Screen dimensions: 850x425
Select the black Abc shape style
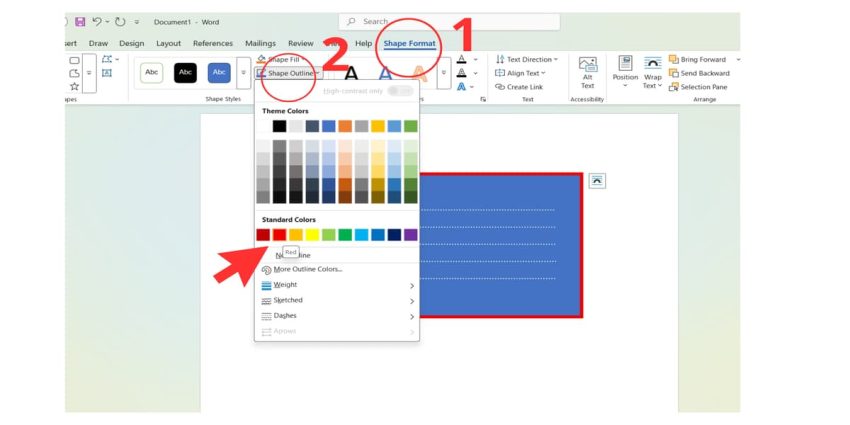tap(186, 72)
